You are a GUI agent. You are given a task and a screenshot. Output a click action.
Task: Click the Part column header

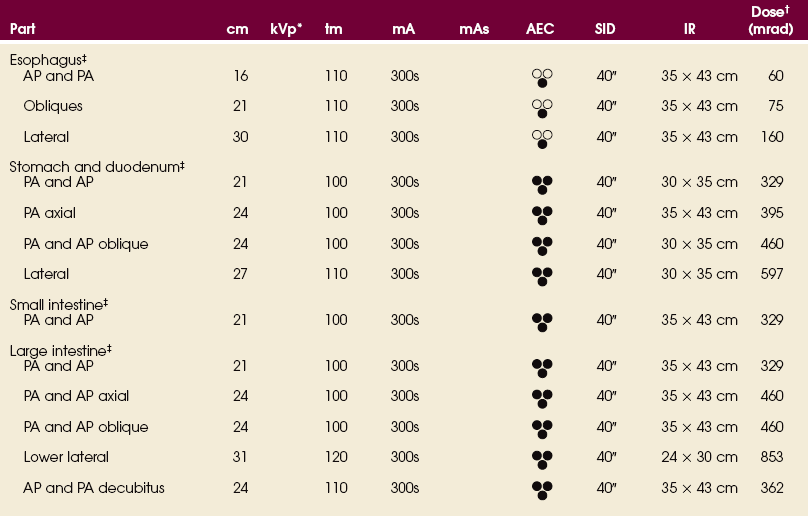click(x=23, y=30)
